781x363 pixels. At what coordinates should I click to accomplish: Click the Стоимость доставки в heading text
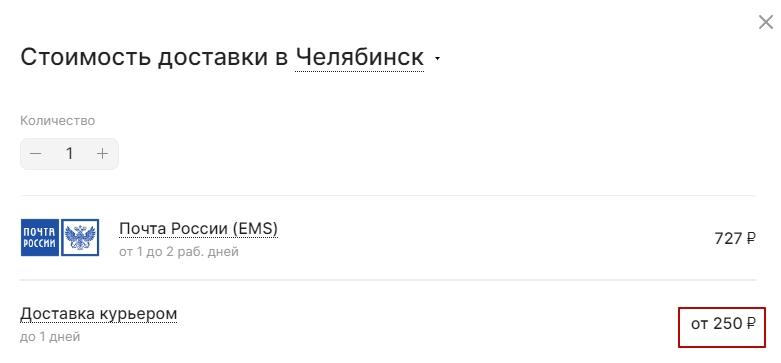coord(154,57)
